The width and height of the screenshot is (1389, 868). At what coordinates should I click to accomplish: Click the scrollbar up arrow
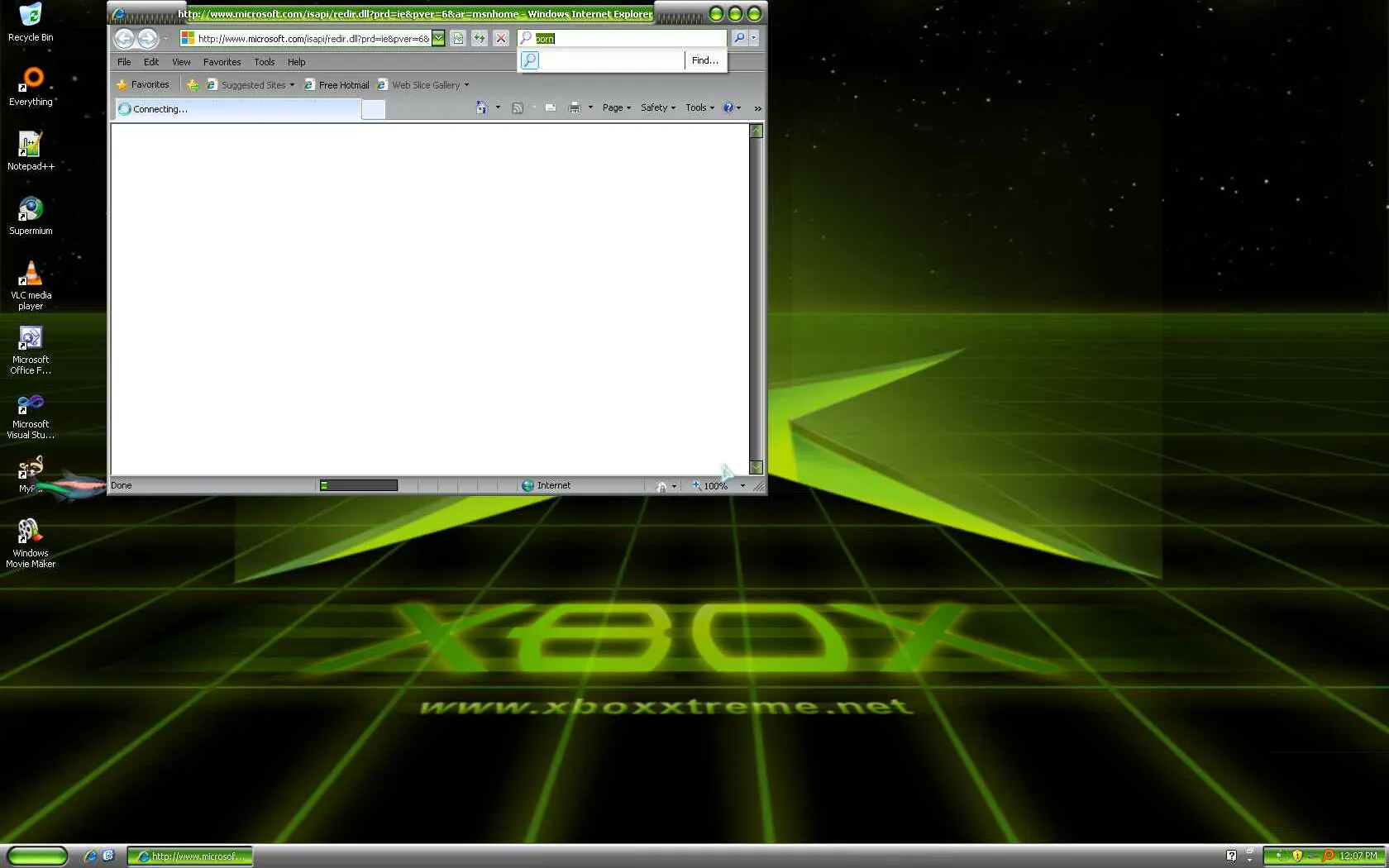[x=756, y=131]
